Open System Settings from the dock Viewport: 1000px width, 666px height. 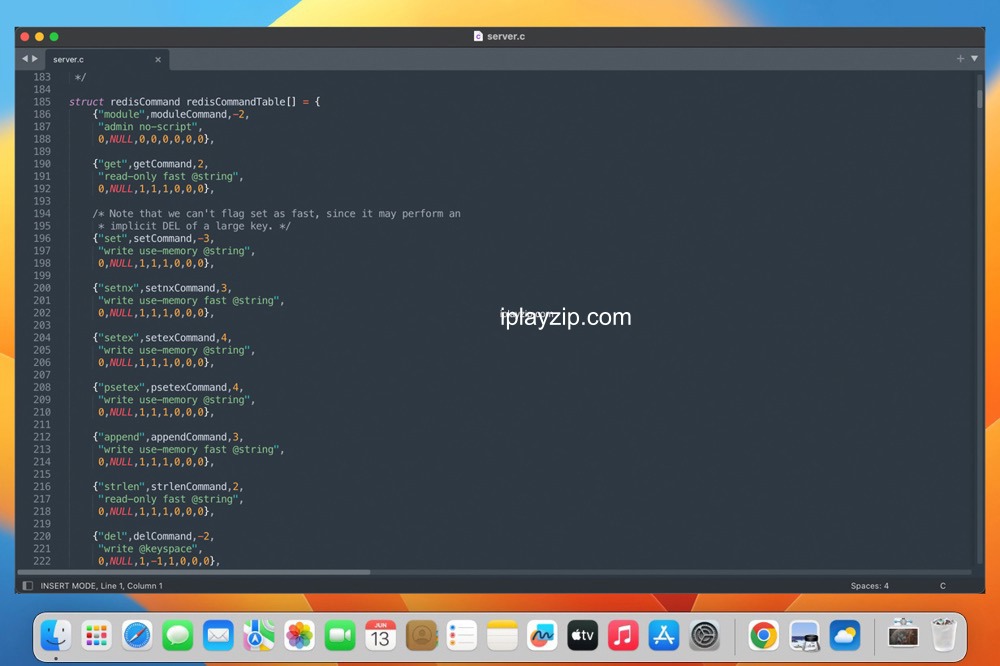(x=704, y=635)
